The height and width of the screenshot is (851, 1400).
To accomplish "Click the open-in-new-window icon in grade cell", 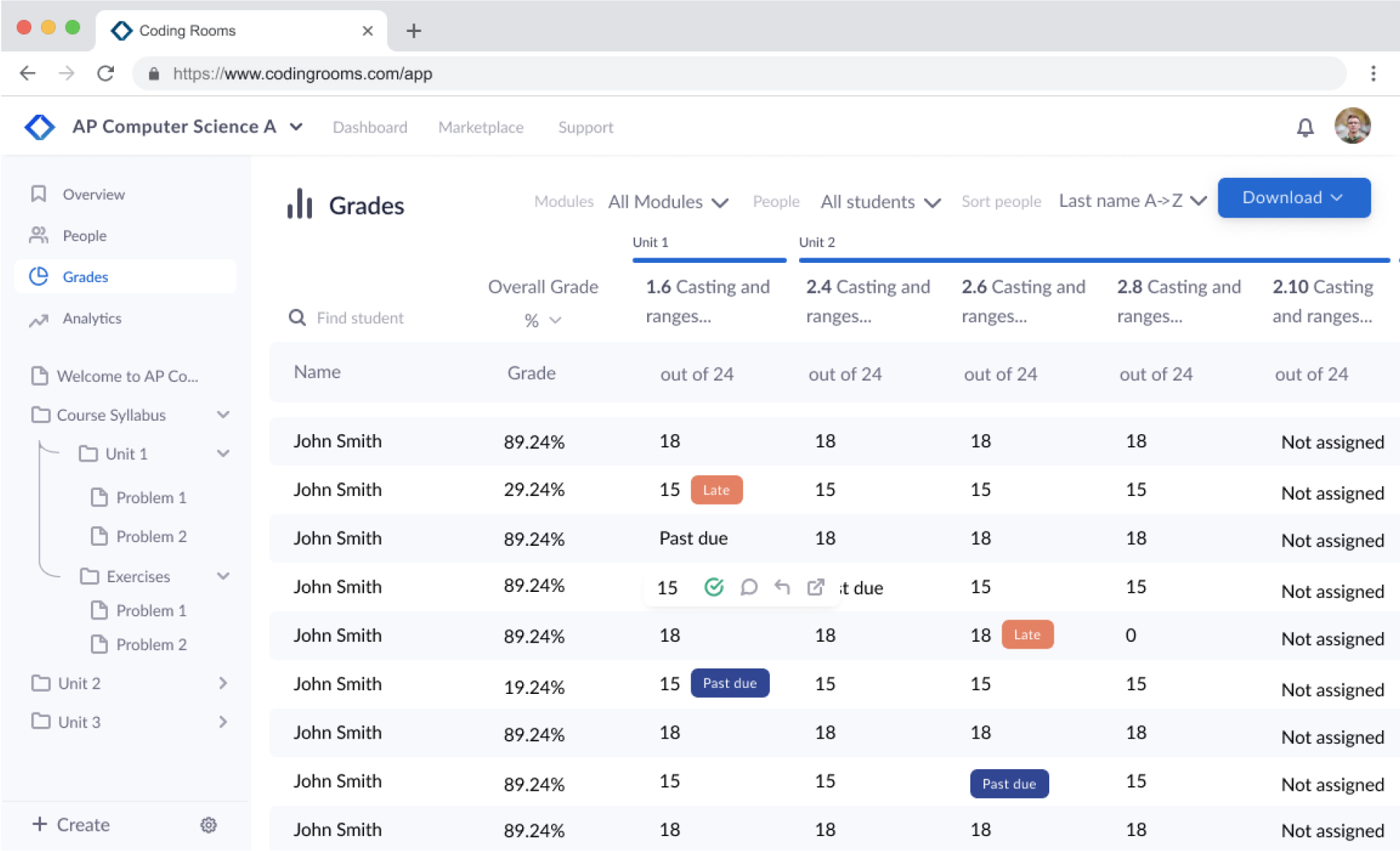I will tap(815, 587).
